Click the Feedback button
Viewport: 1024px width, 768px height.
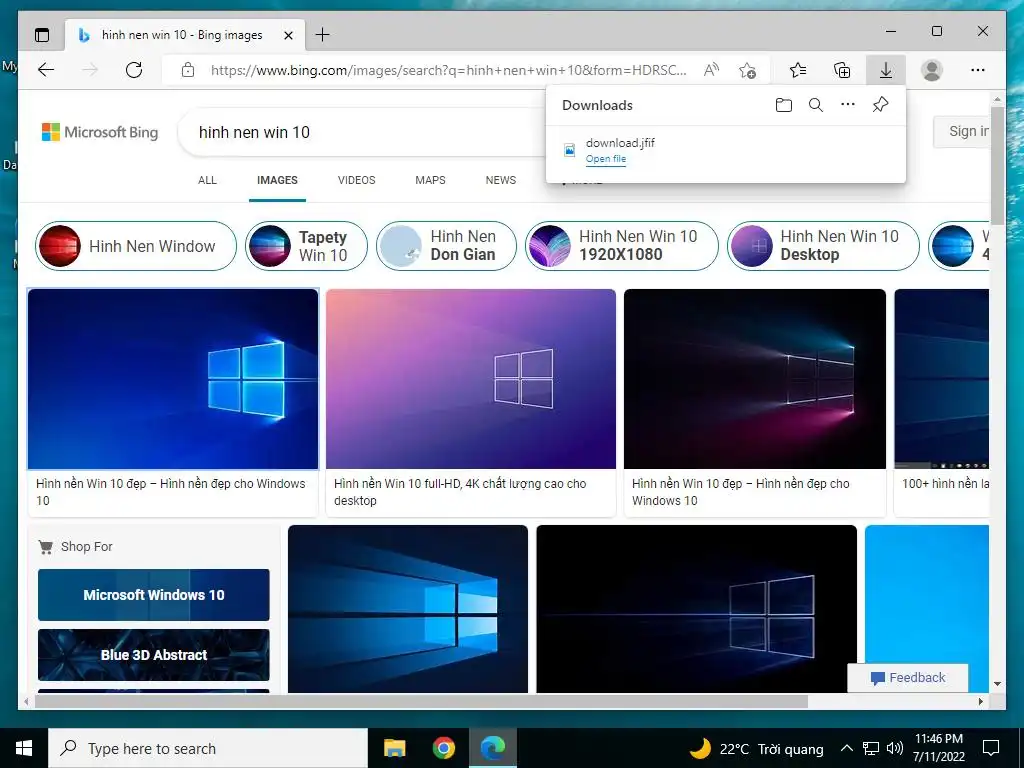[908, 678]
